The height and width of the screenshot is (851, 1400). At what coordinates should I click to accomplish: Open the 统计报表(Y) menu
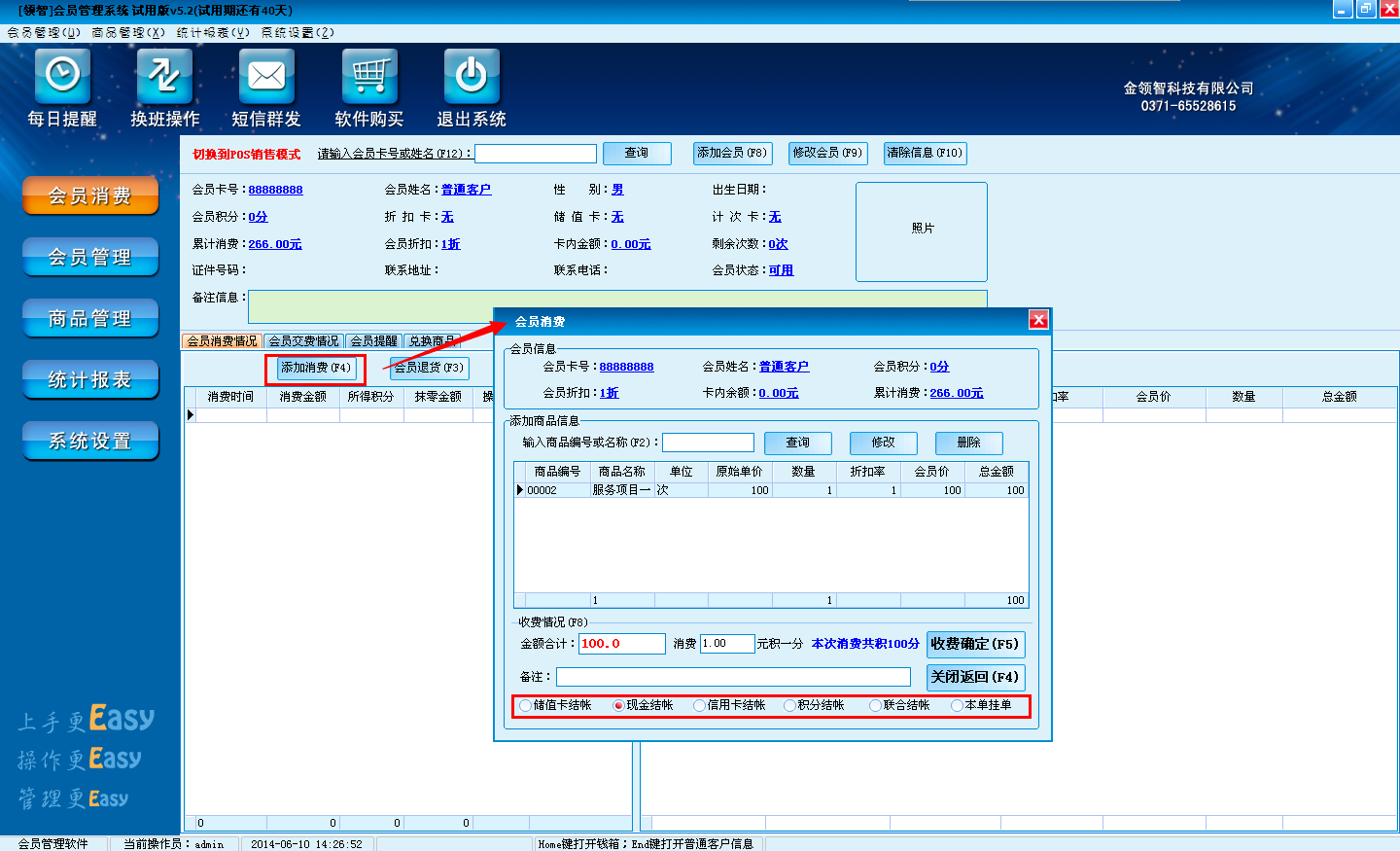tap(213, 32)
